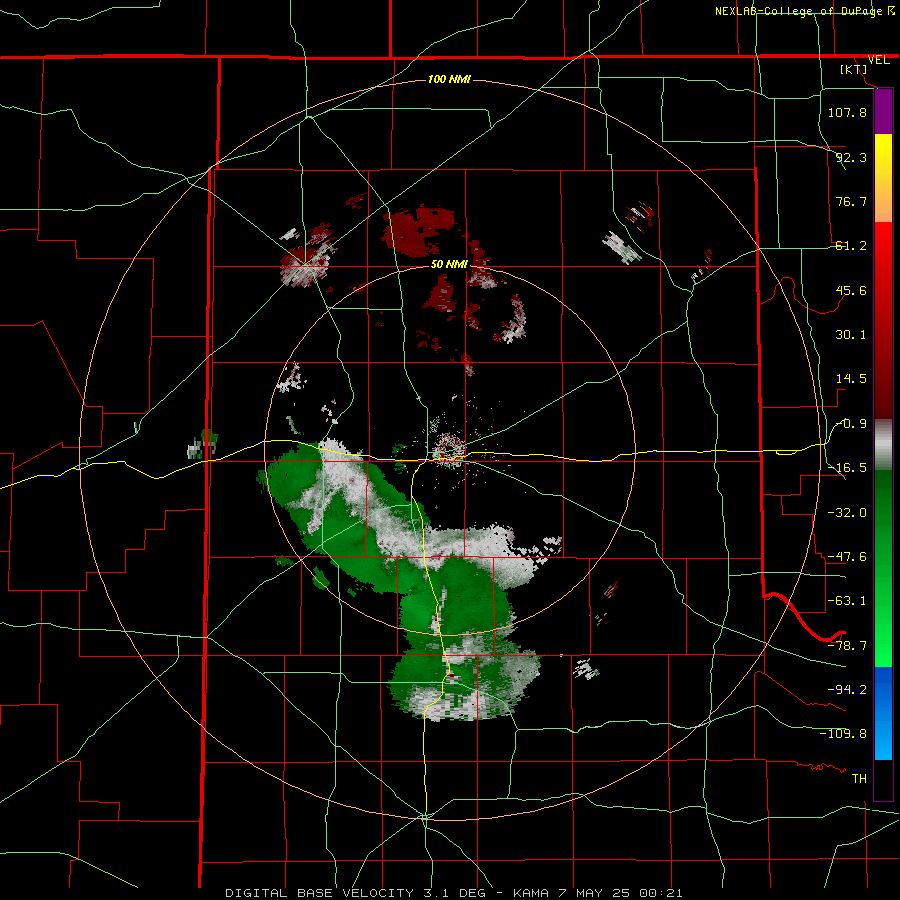Click the VEL legend title
Image resolution: width=900 pixels, height=900 pixels.
click(878, 60)
